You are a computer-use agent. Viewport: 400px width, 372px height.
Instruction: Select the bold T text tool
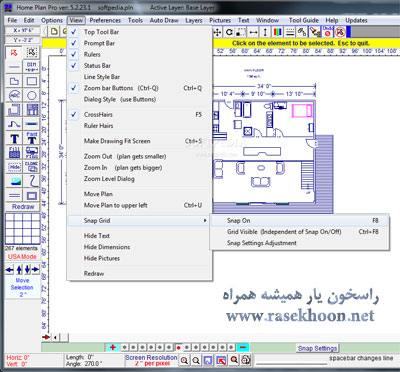14,138
